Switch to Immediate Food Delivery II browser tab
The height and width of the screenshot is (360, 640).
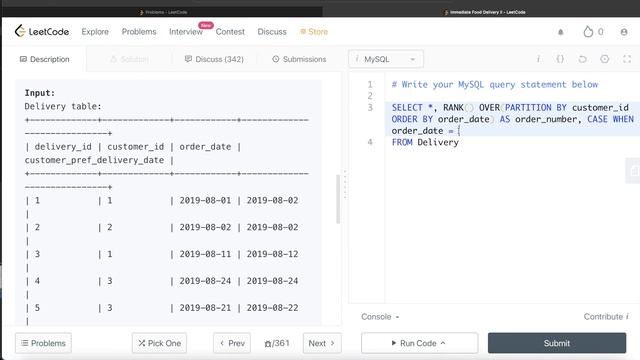(x=484, y=12)
